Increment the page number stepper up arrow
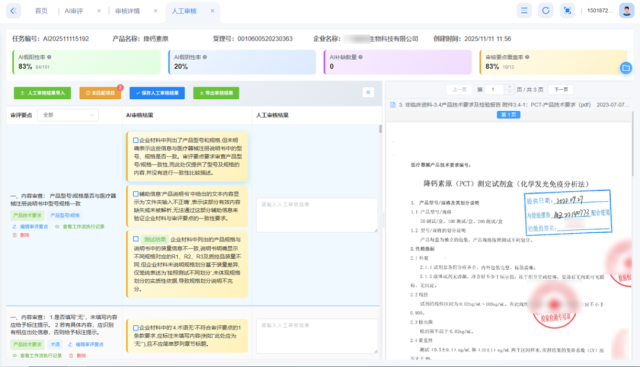640x367 pixels. (x=509, y=87)
